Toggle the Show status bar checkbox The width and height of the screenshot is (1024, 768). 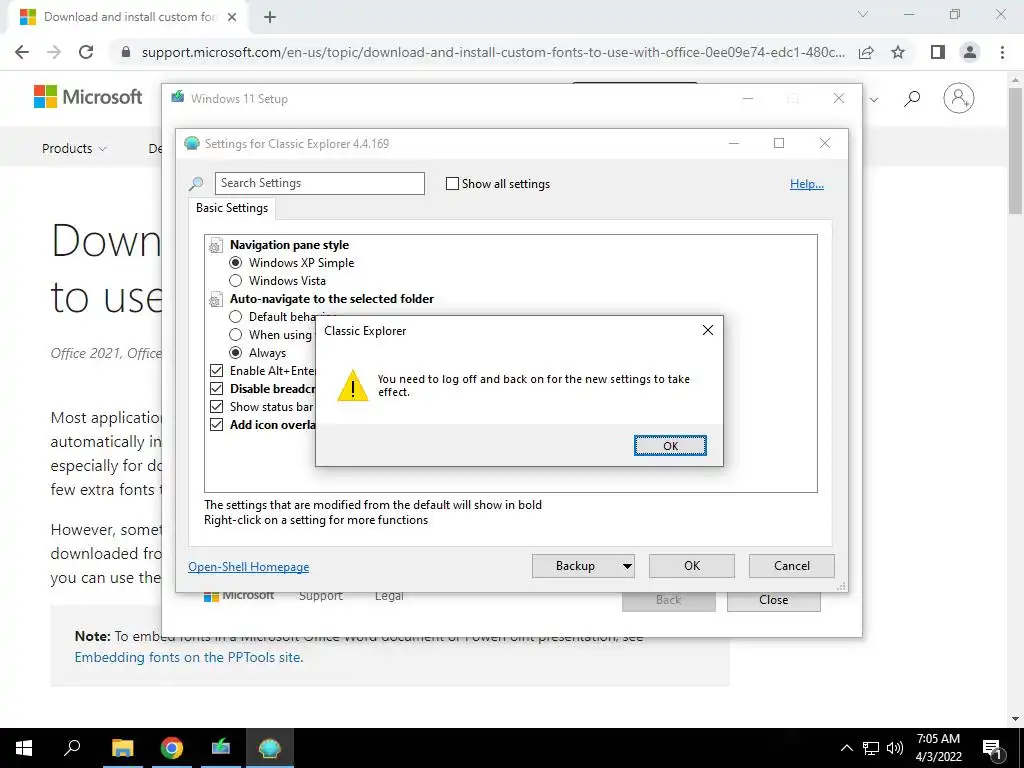(216, 406)
